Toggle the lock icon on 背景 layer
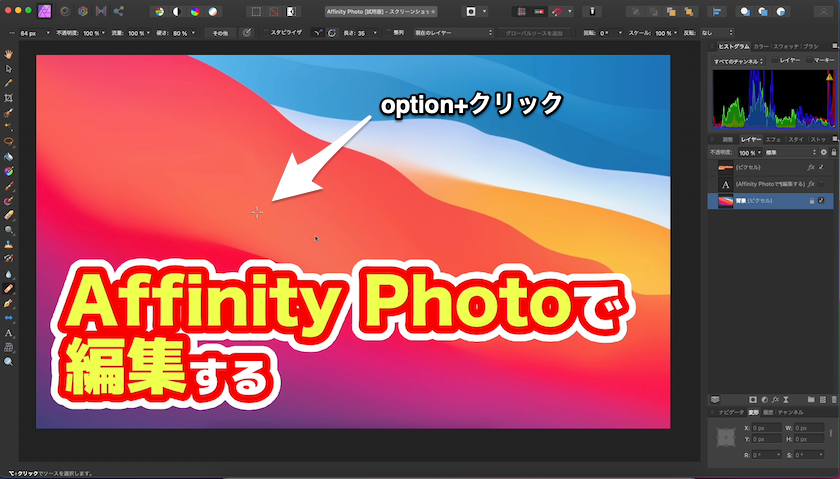The height and width of the screenshot is (479, 840). pos(812,200)
